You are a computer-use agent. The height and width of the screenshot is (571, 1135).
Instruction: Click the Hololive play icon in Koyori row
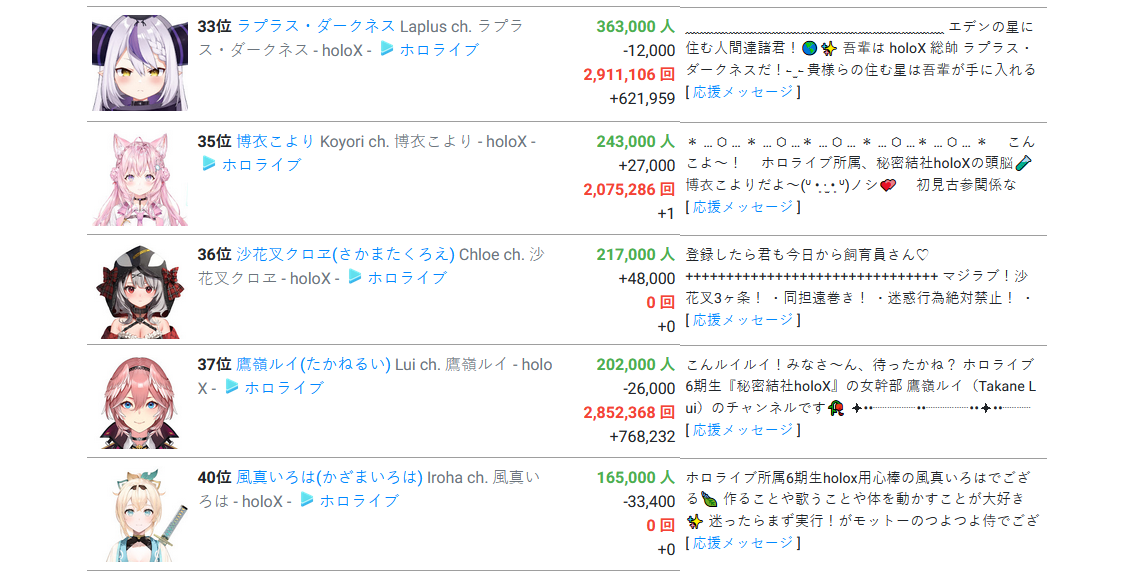click(208, 164)
